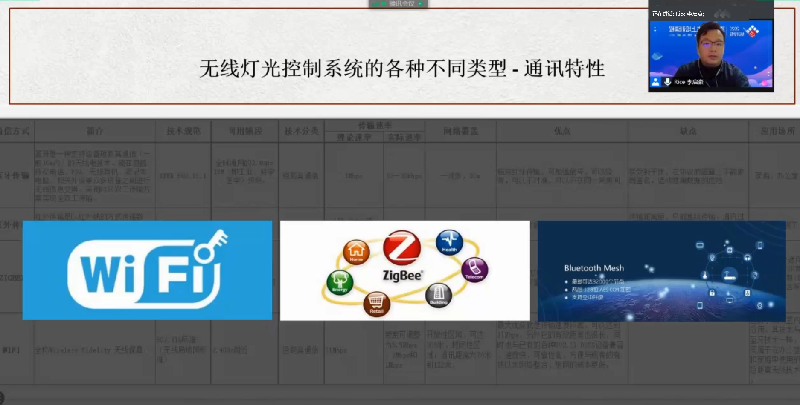The height and width of the screenshot is (405, 800).
Task: Click the 简介 table column header
Action: [95, 131]
